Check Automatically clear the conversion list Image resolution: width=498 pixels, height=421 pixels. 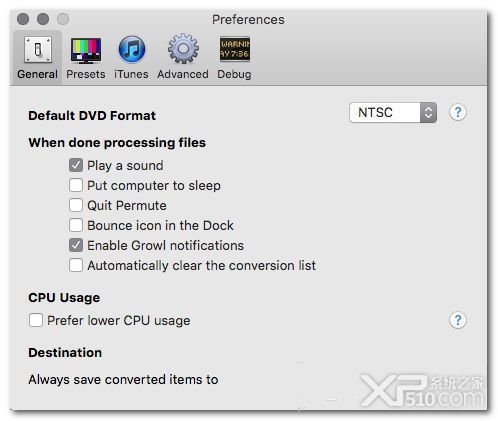(76, 265)
